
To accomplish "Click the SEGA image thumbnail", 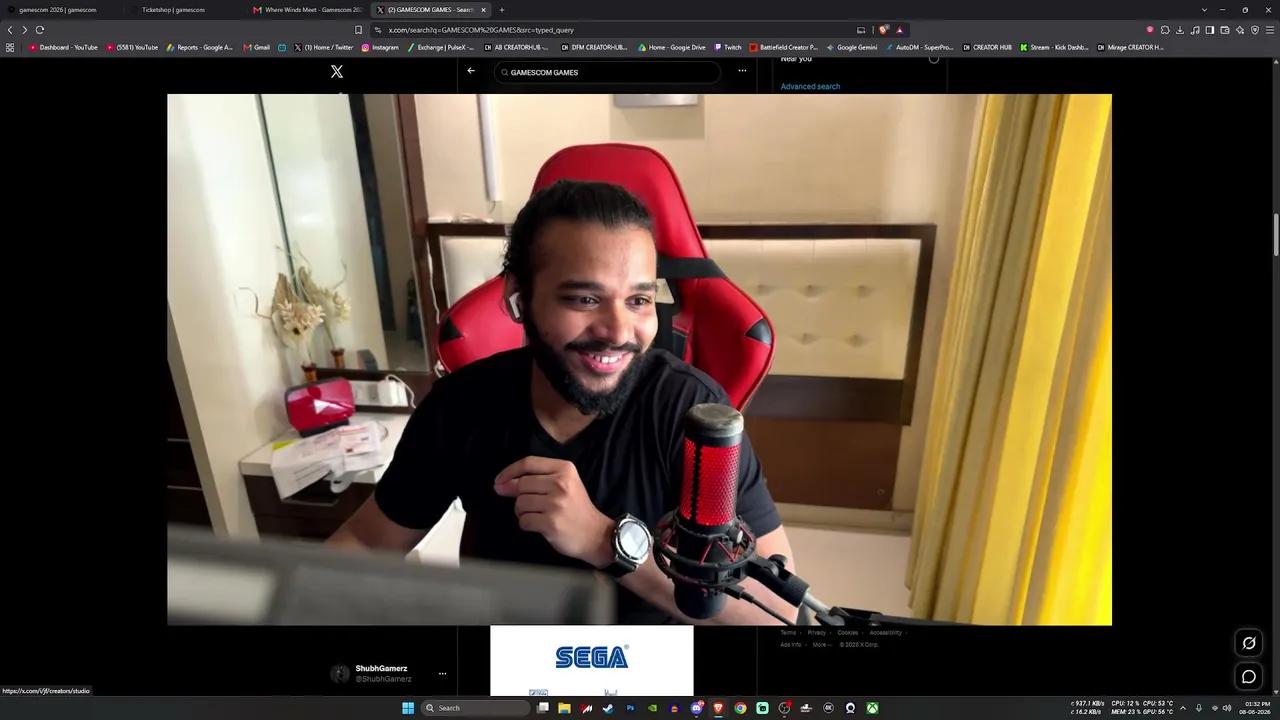I will 592,661.
